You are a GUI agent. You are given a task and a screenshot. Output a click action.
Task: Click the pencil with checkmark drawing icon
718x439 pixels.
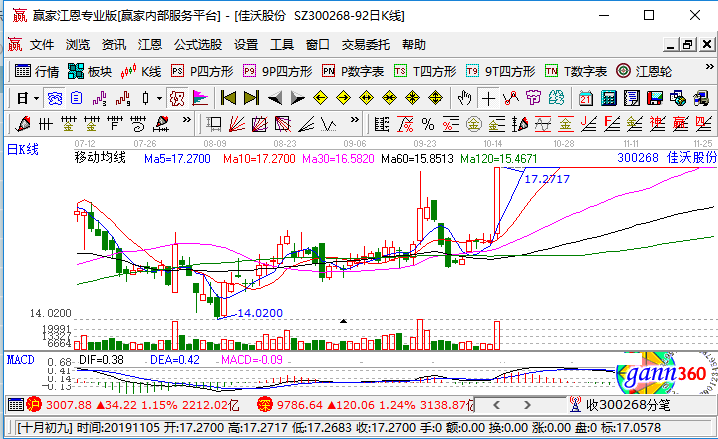(22, 124)
